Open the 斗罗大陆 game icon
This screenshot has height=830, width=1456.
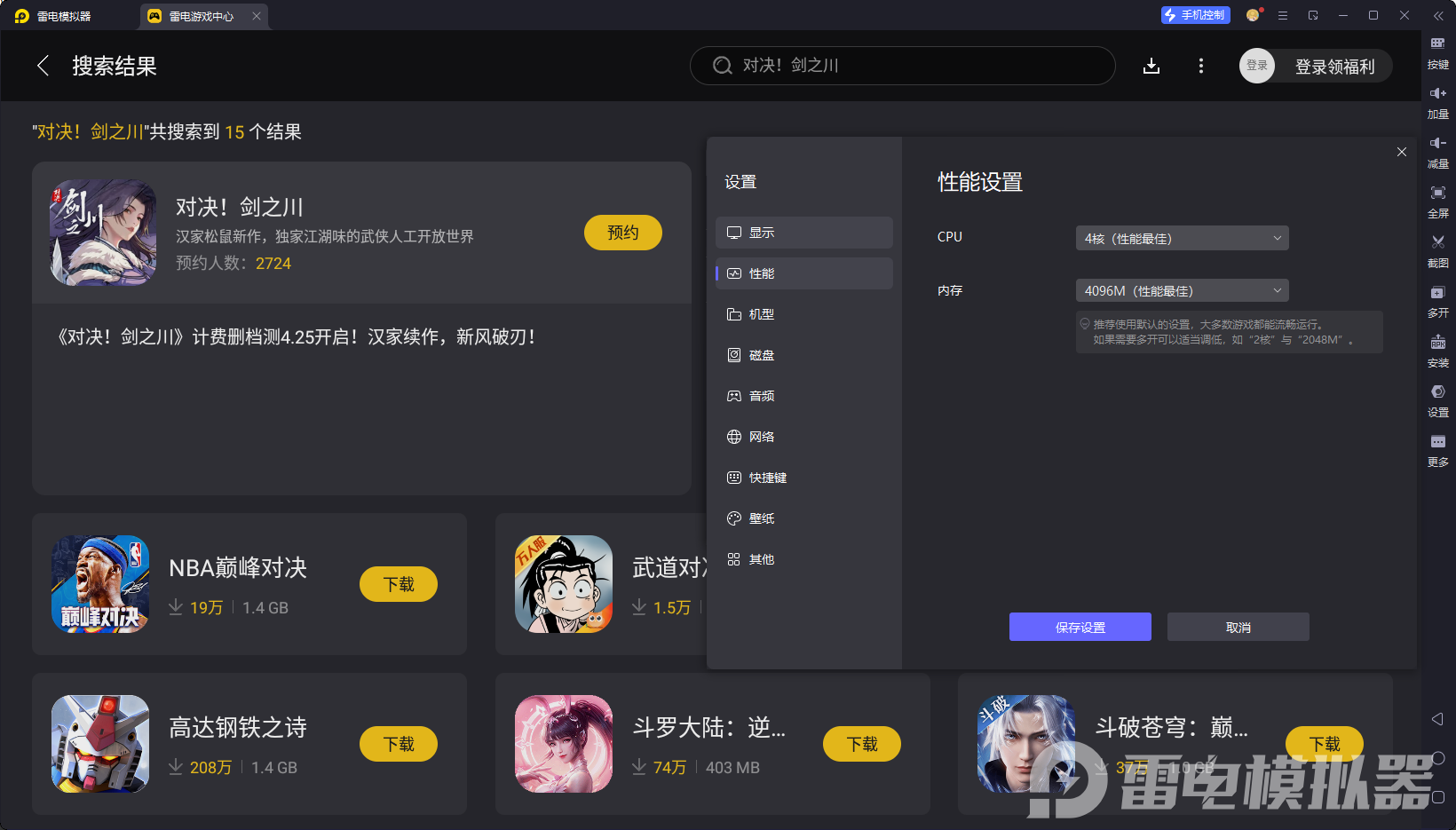564,744
